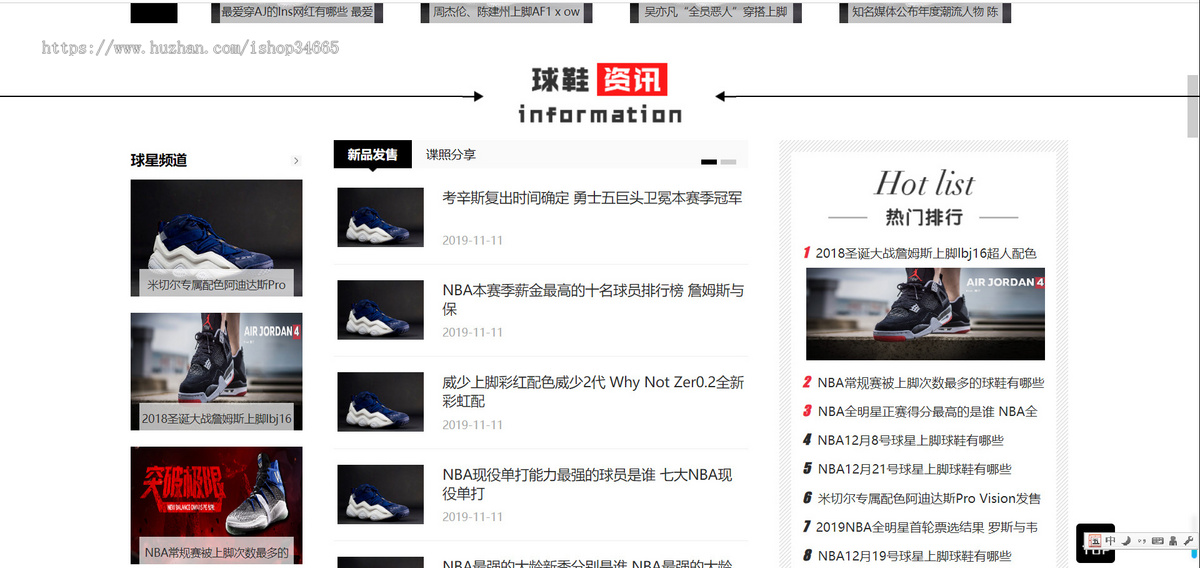Open the top link 周杰伦、陈建州上脚AF1
The image size is (1200, 568).
[506, 12]
